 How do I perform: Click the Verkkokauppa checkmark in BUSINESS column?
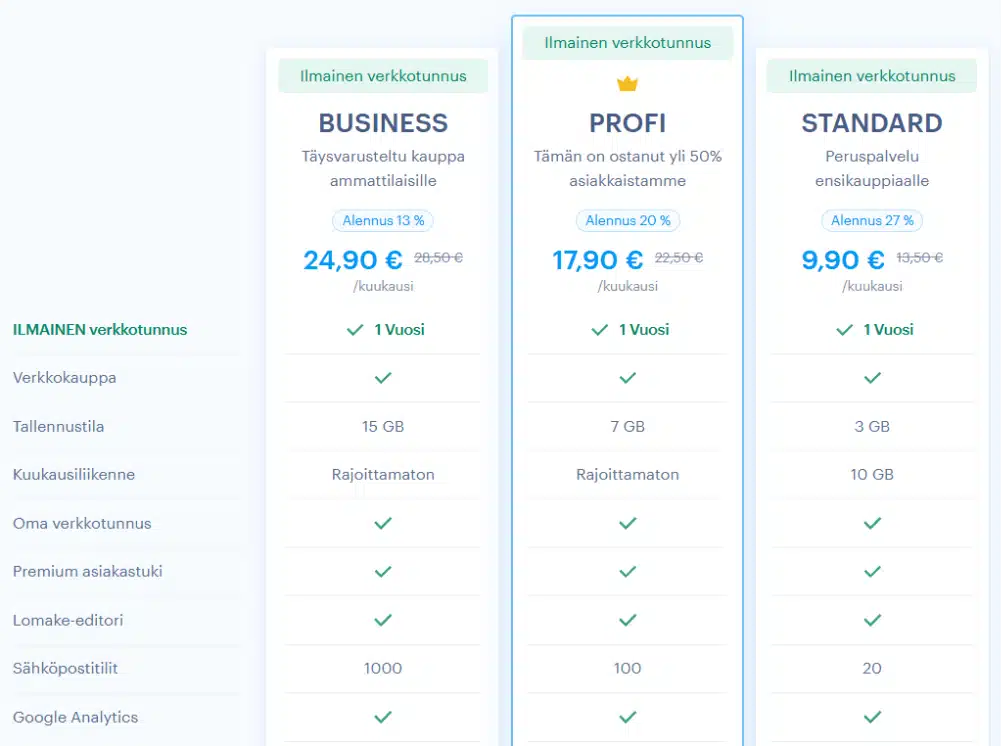383,378
